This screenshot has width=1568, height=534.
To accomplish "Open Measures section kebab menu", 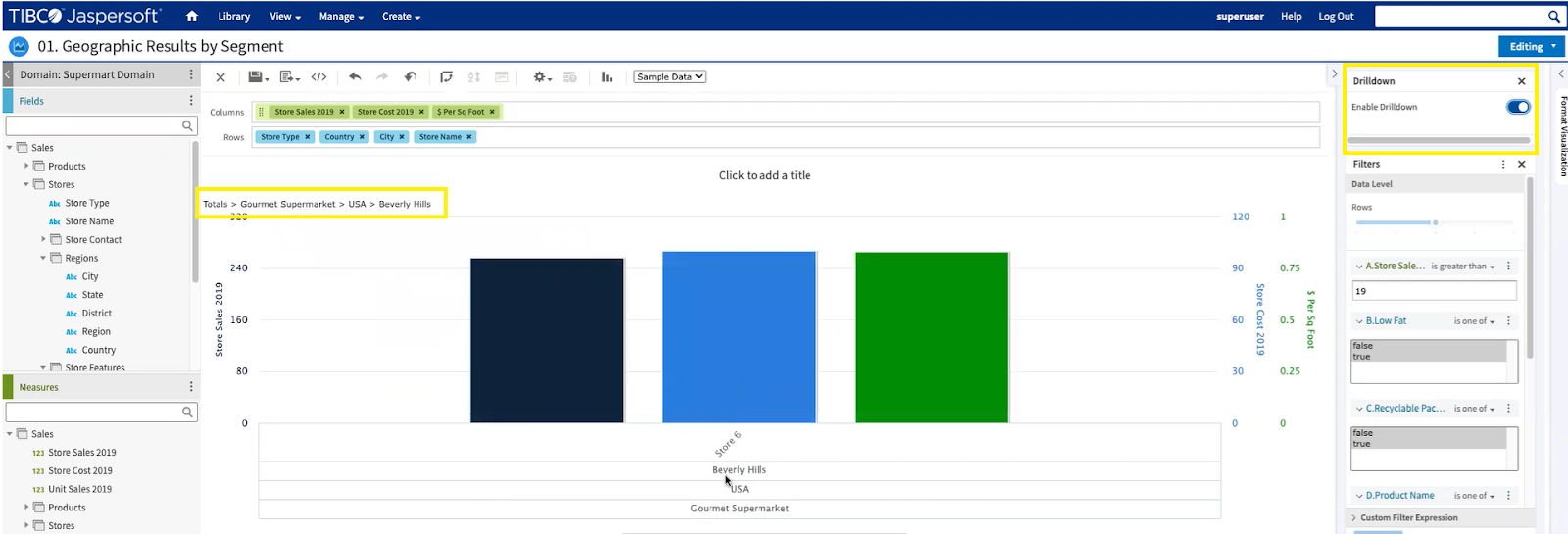I will pyautogui.click(x=191, y=387).
